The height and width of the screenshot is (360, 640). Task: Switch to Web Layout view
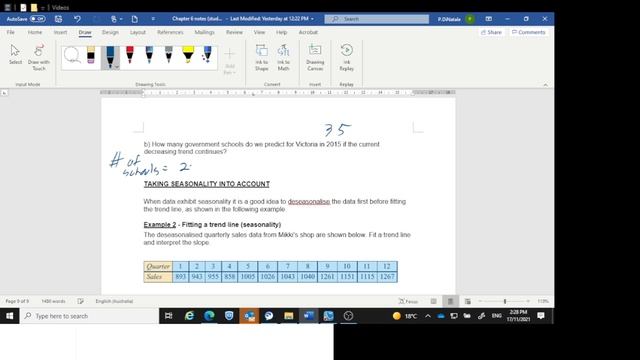pos(467,301)
